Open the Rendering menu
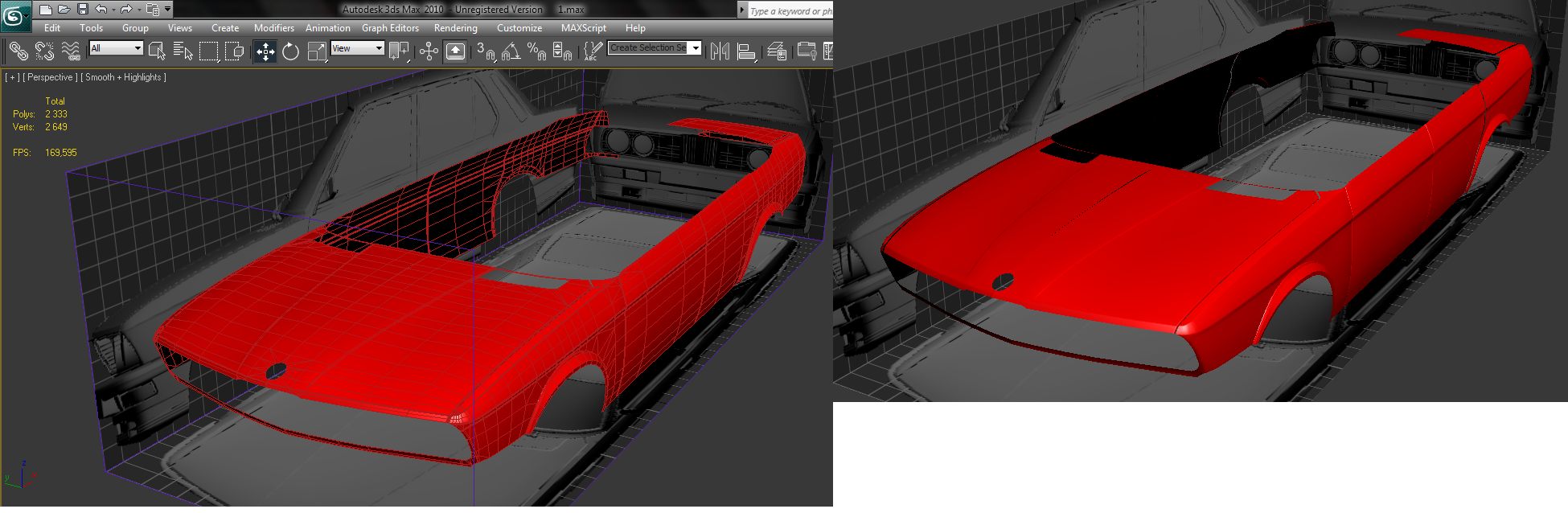Image resolution: width=1568 pixels, height=513 pixels. pyautogui.click(x=455, y=28)
